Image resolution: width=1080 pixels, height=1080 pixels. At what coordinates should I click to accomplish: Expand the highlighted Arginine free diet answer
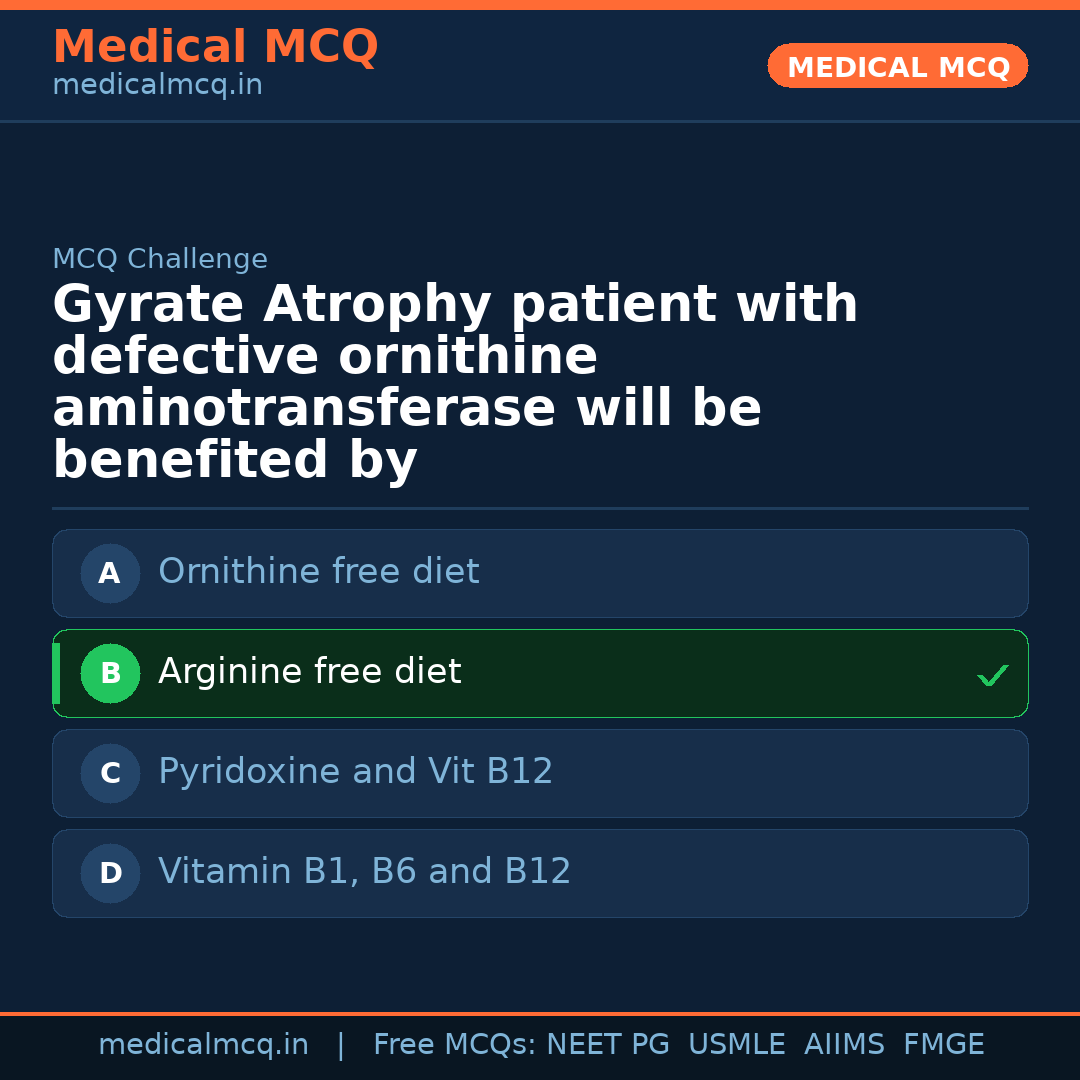pyautogui.click(x=540, y=673)
